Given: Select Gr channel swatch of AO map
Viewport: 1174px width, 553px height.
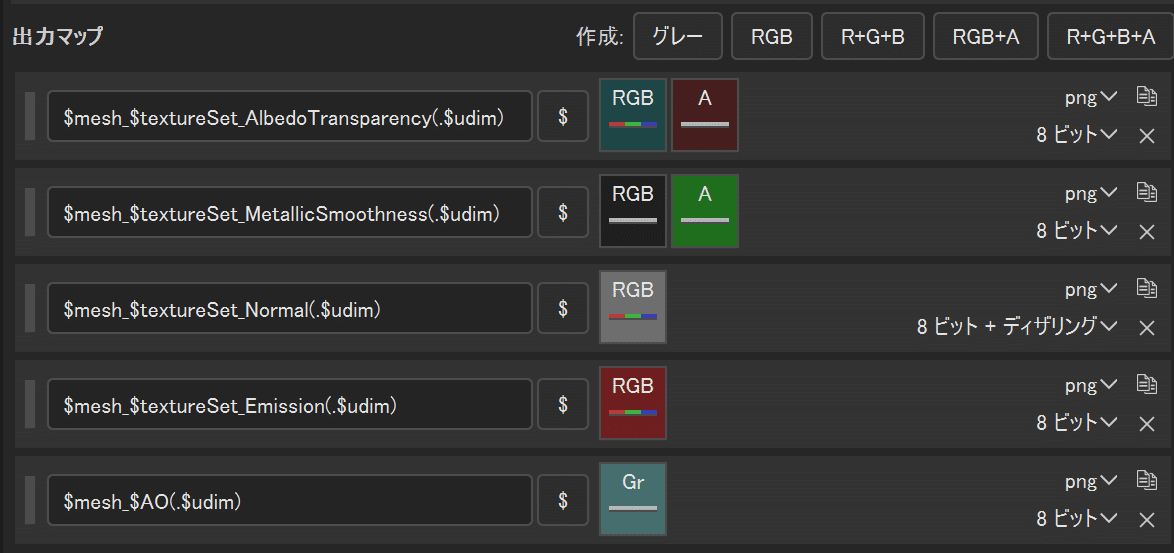Looking at the screenshot, I should pos(633,498).
